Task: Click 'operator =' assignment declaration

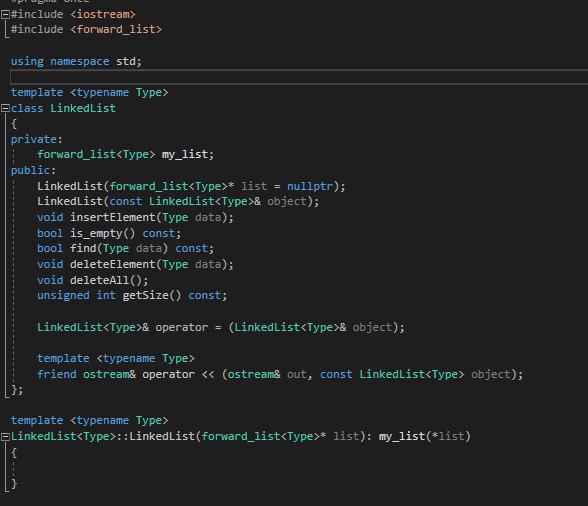Action: [188, 327]
